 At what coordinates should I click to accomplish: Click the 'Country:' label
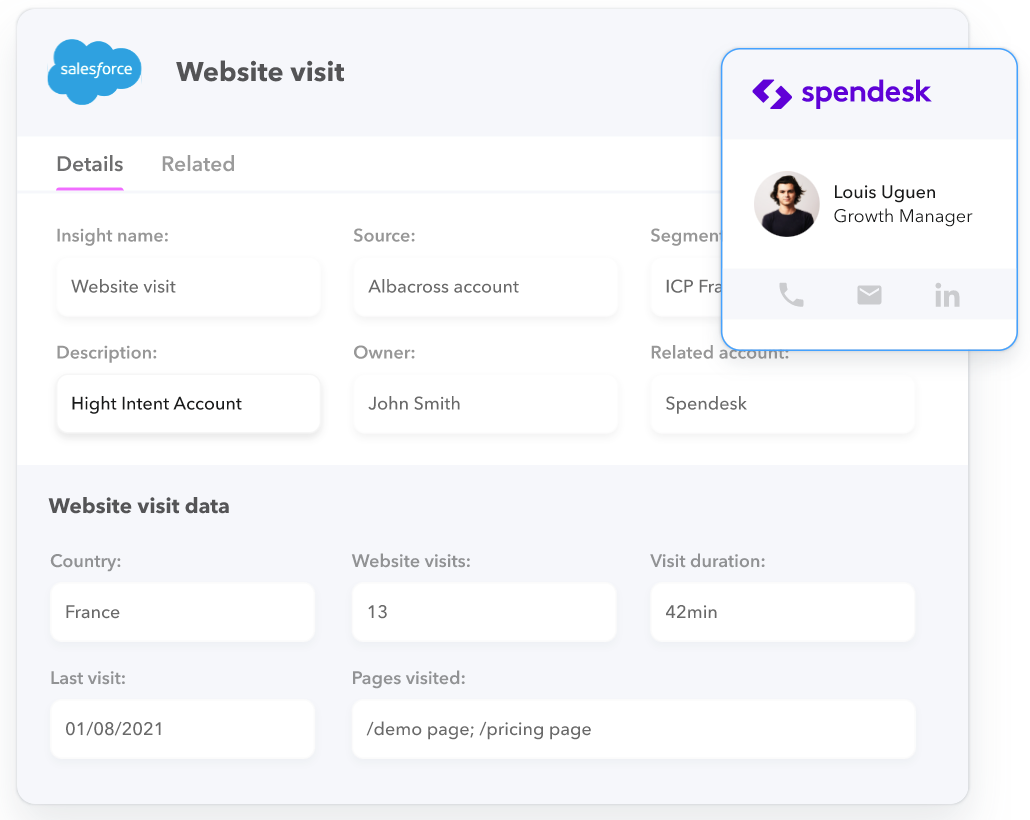(85, 561)
